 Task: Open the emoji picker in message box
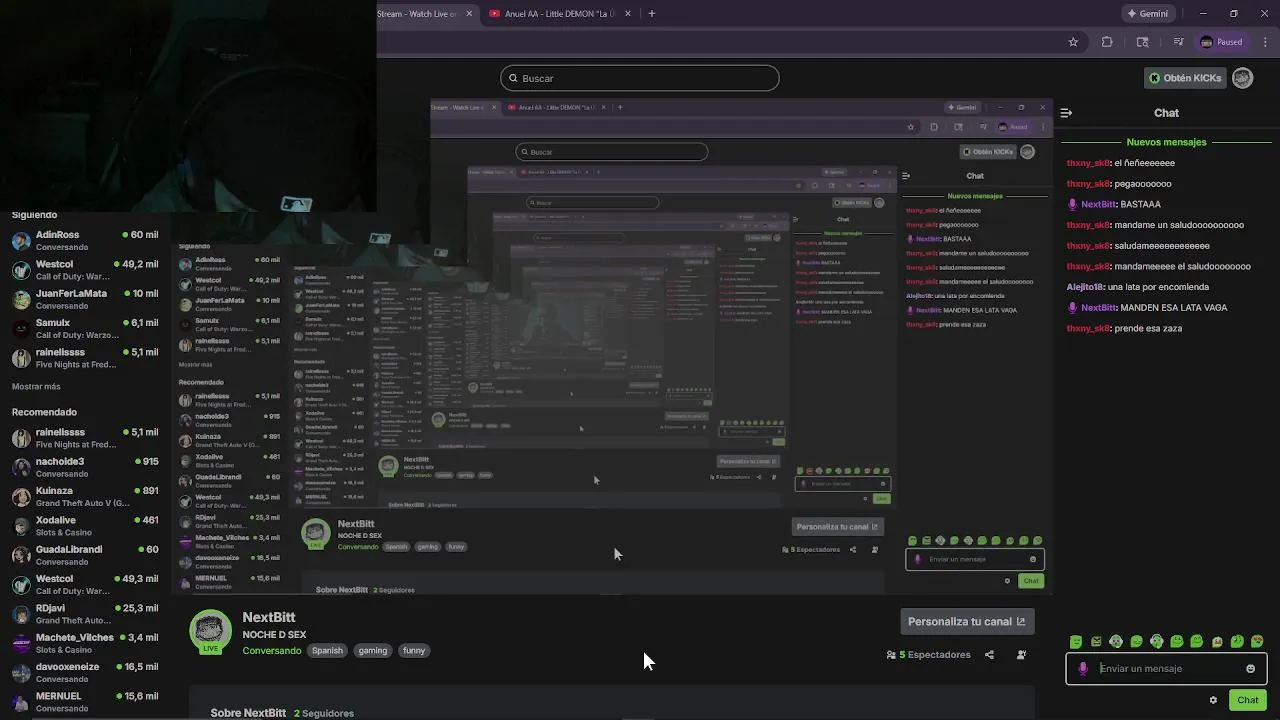tap(1250, 669)
